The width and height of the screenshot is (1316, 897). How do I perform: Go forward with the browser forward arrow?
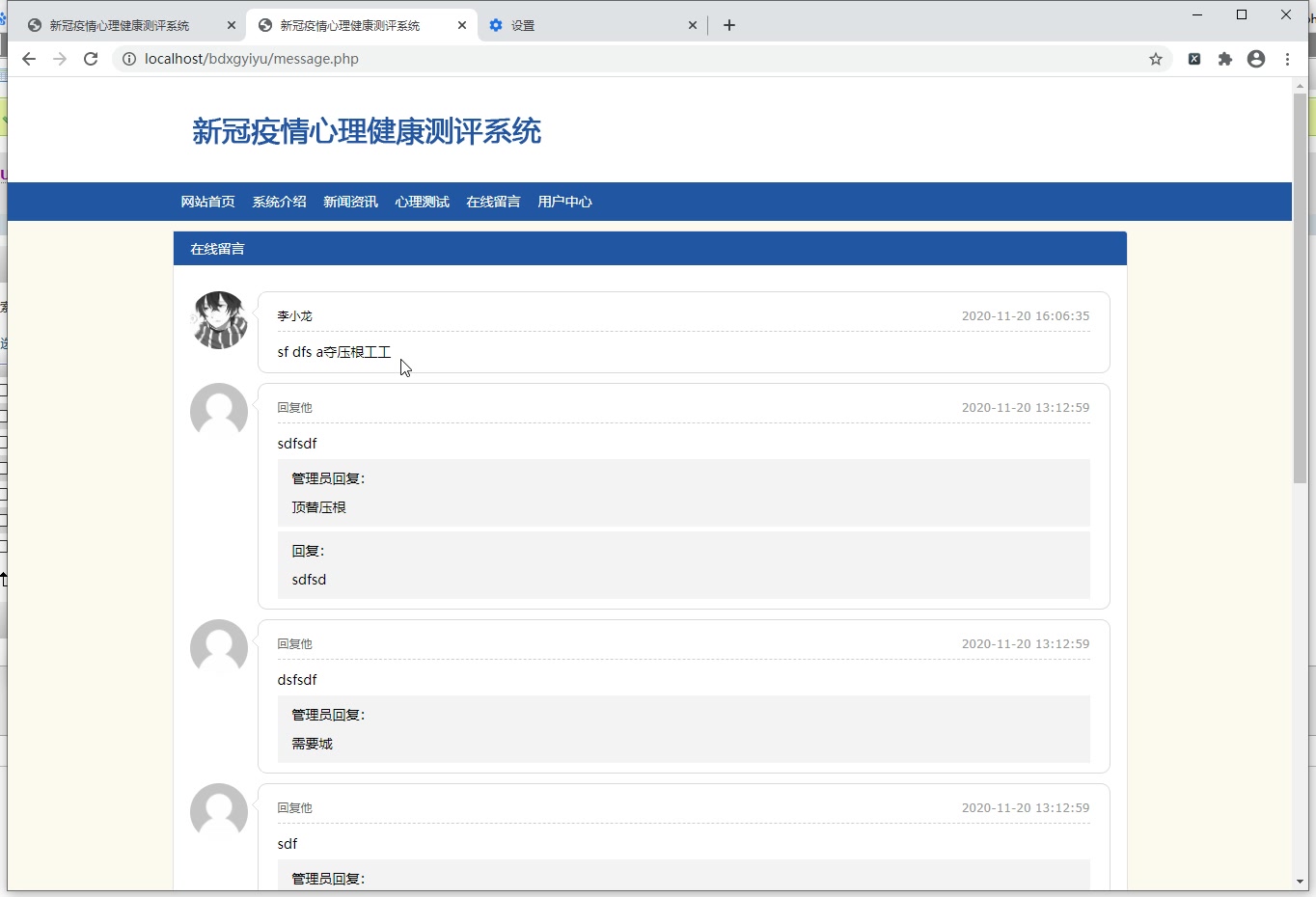coord(60,59)
